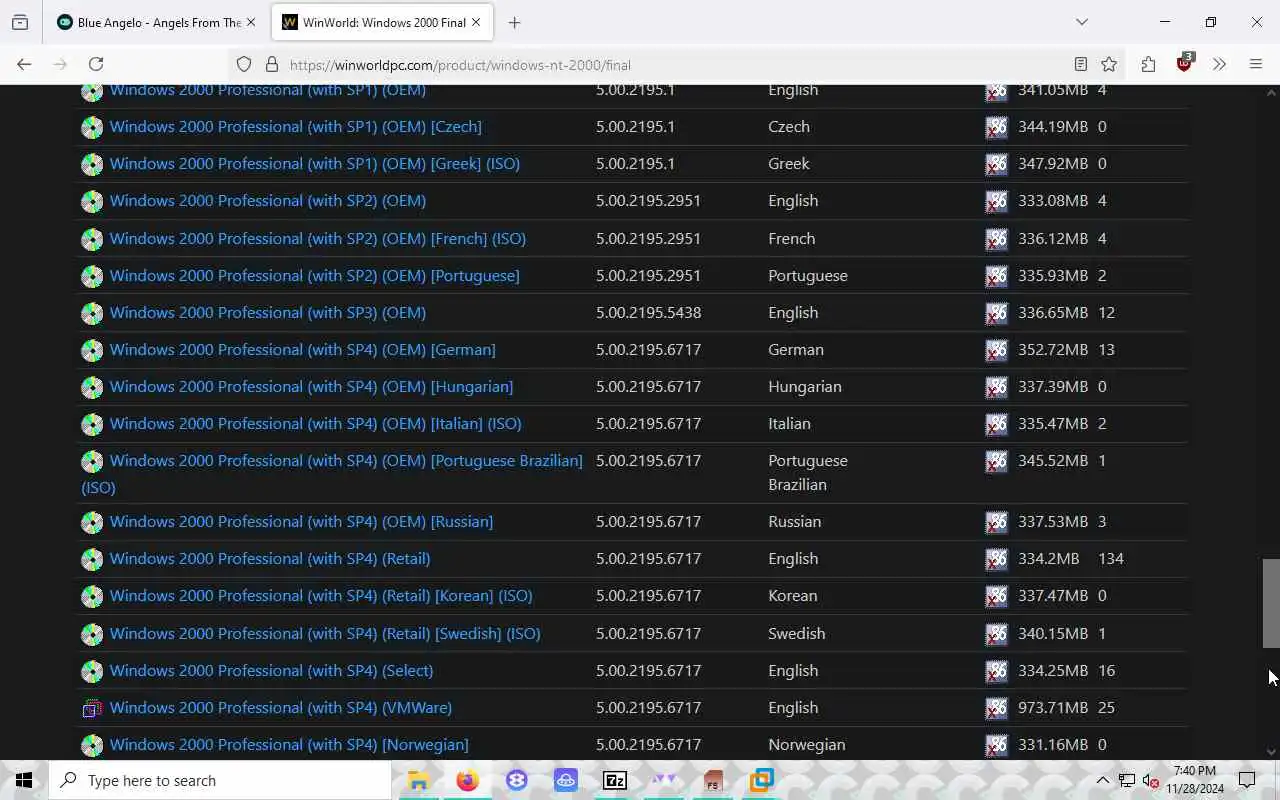Click architecture icon in 973.71MB VMWare row

coord(996,709)
